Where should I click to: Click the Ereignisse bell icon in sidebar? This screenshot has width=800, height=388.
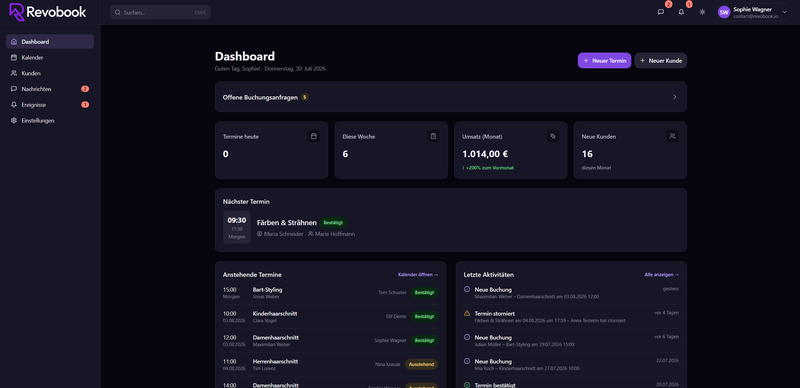pos(14,105)
